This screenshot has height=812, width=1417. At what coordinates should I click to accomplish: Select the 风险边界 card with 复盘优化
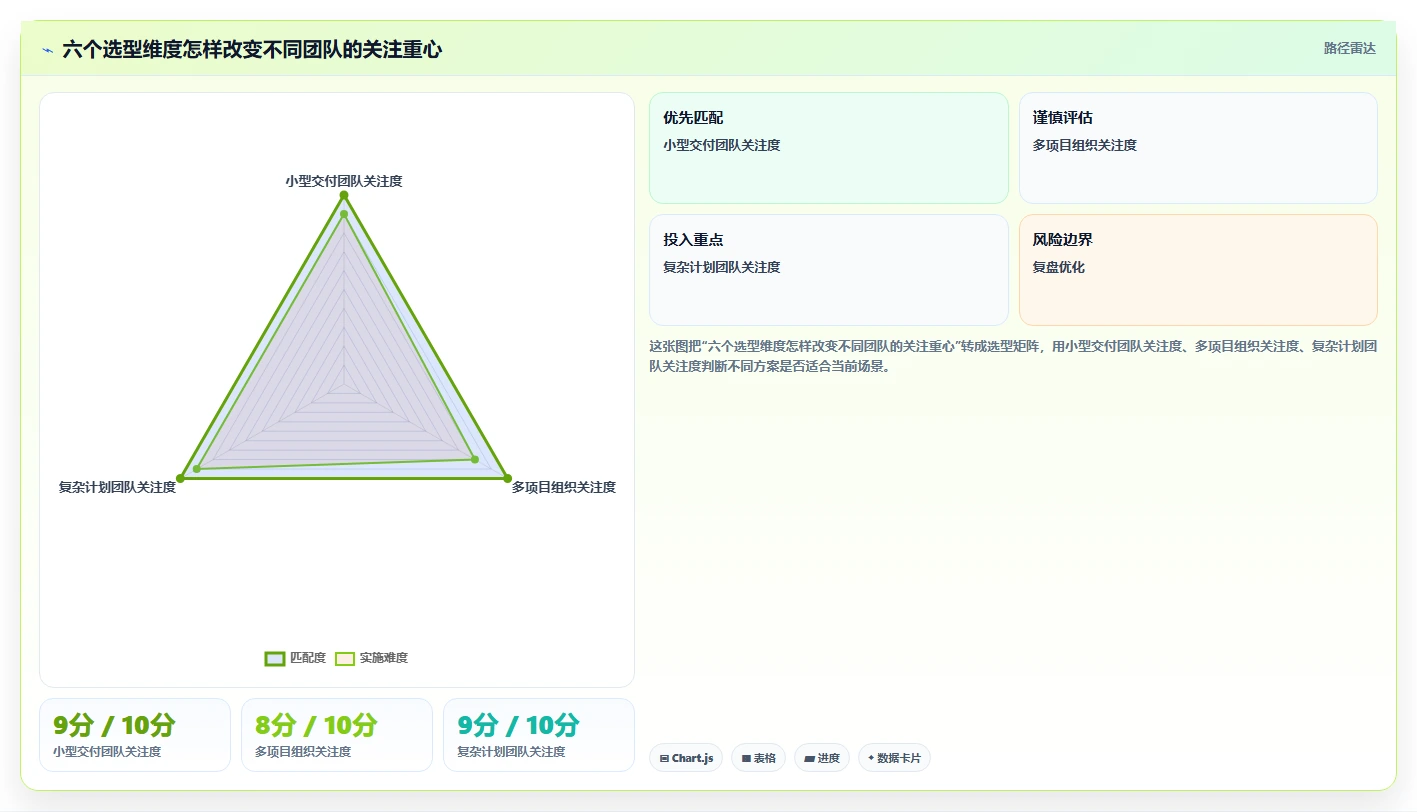(x=1198, y=270)
